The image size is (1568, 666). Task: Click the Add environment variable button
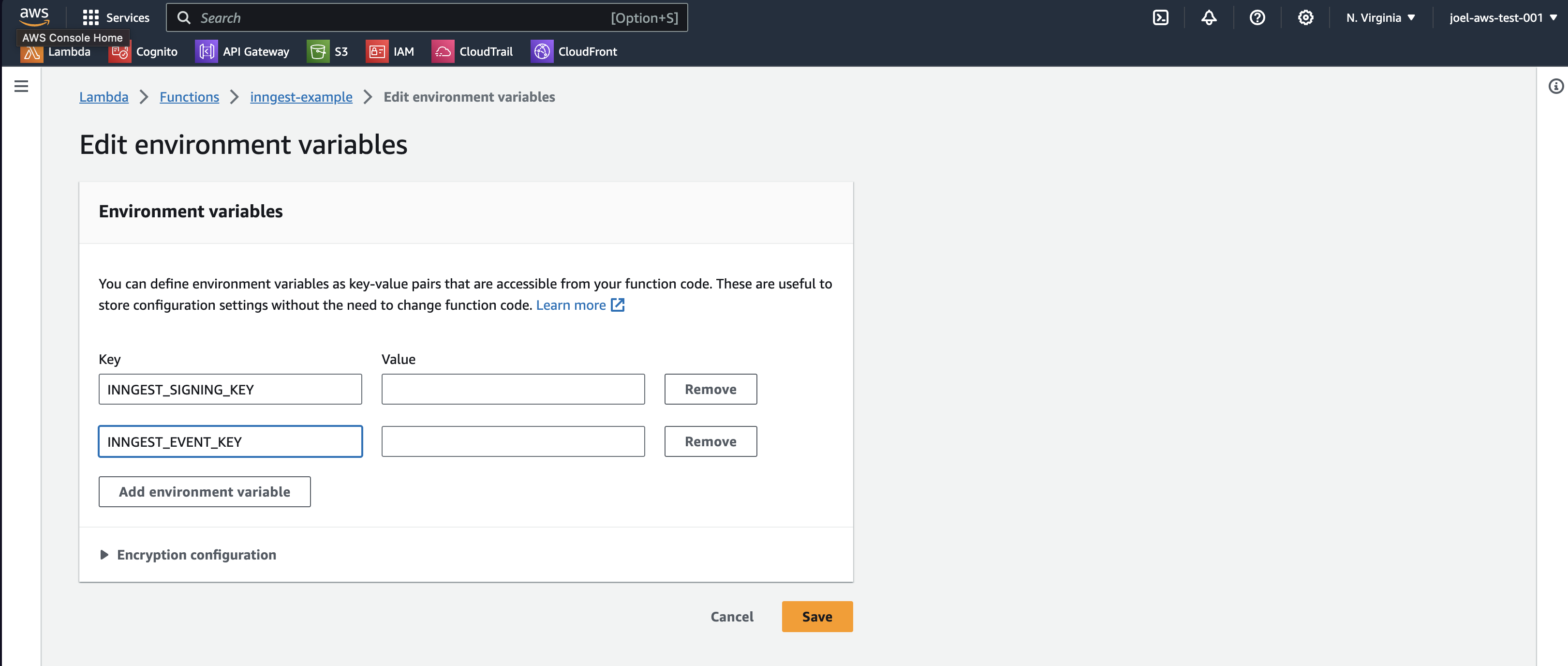(205, 492)
